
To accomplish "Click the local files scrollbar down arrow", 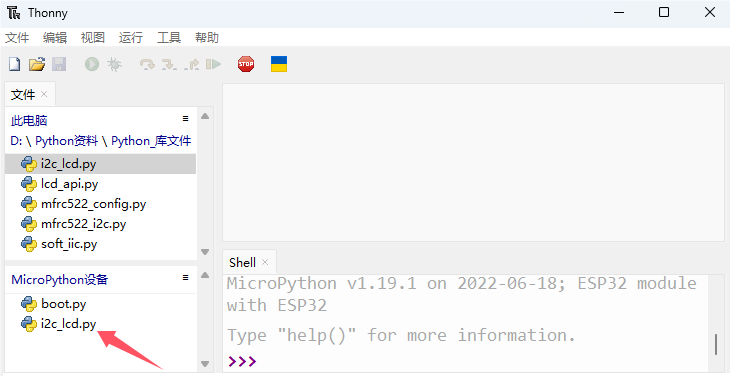I will pyautogui.click(x=205, y=252).
